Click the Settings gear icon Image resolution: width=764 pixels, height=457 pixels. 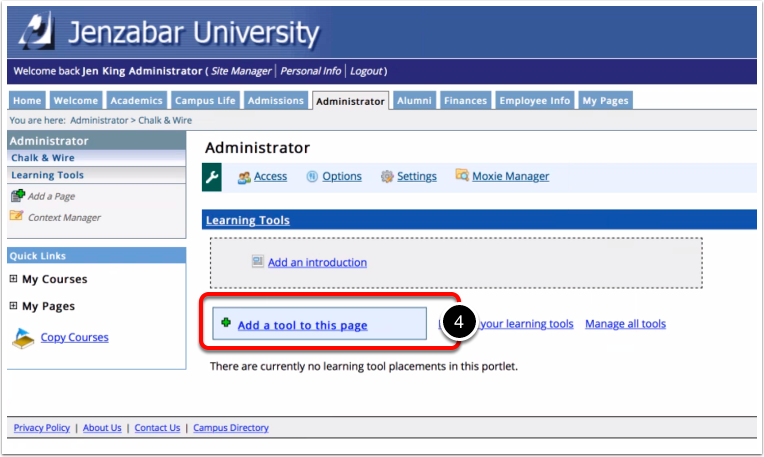pyautogui.click(x=387, y=176)
